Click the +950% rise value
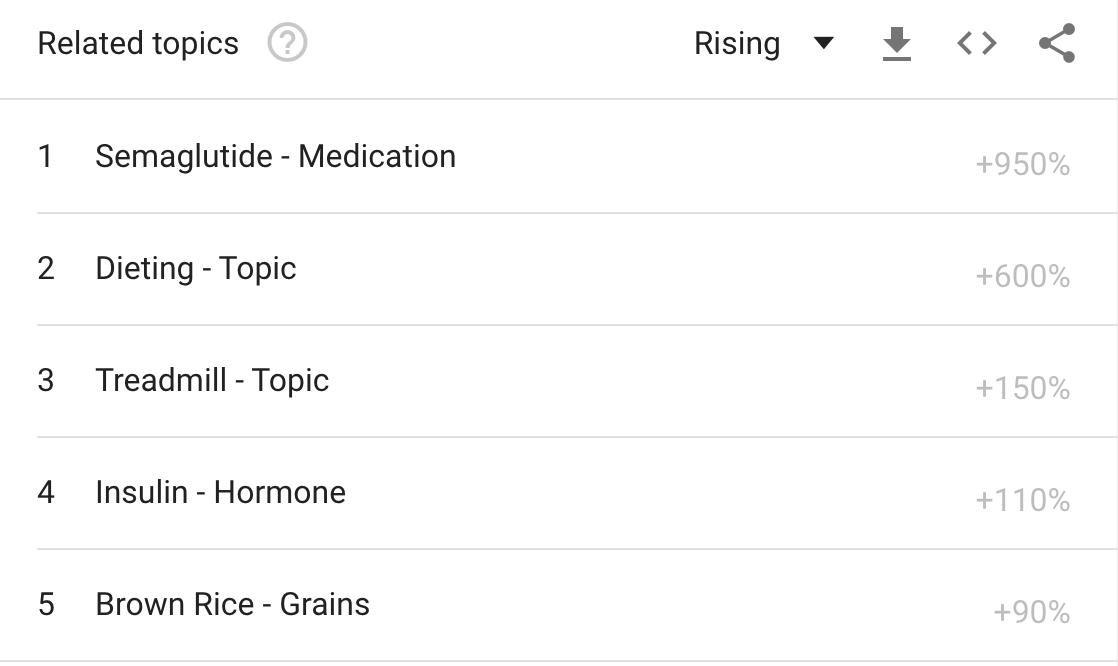 [1022, 164]
